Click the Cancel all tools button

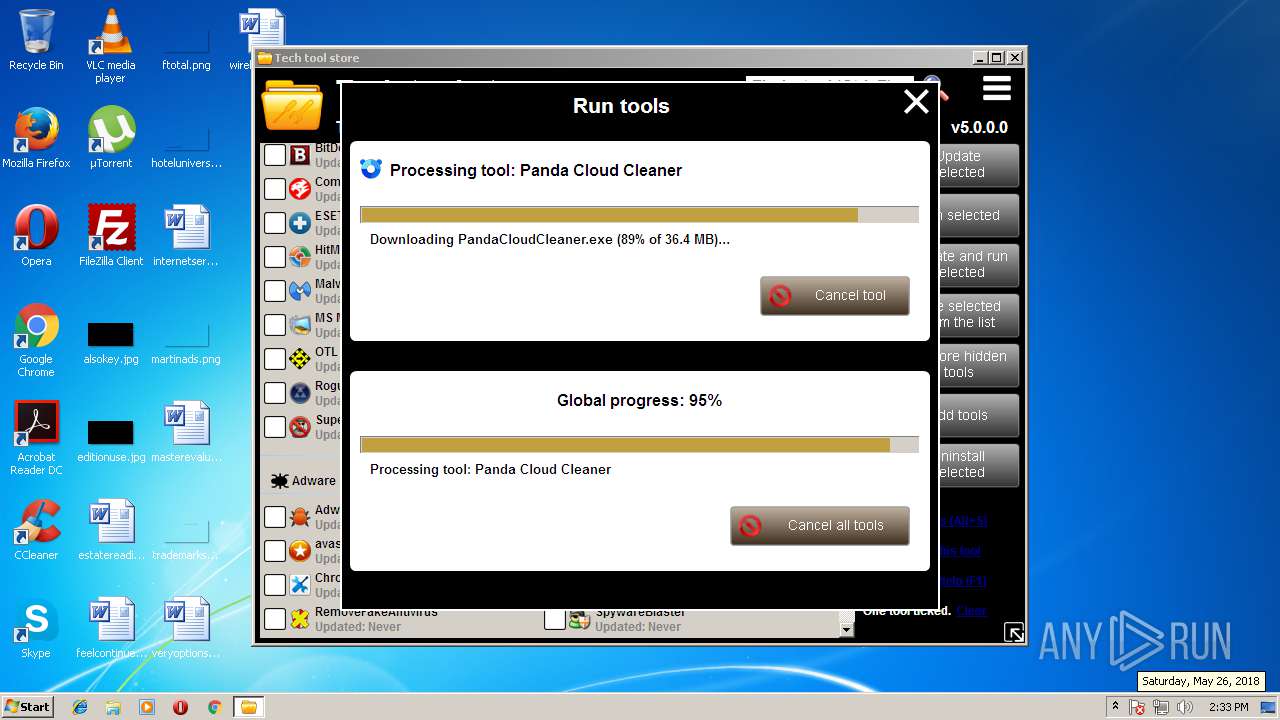coord(820,526)
